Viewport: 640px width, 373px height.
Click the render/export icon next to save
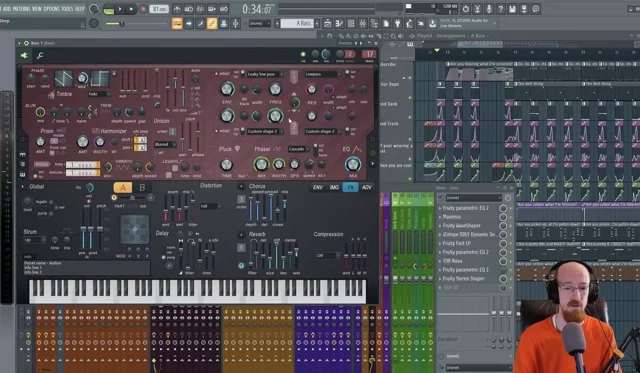[x=524, y=9]
